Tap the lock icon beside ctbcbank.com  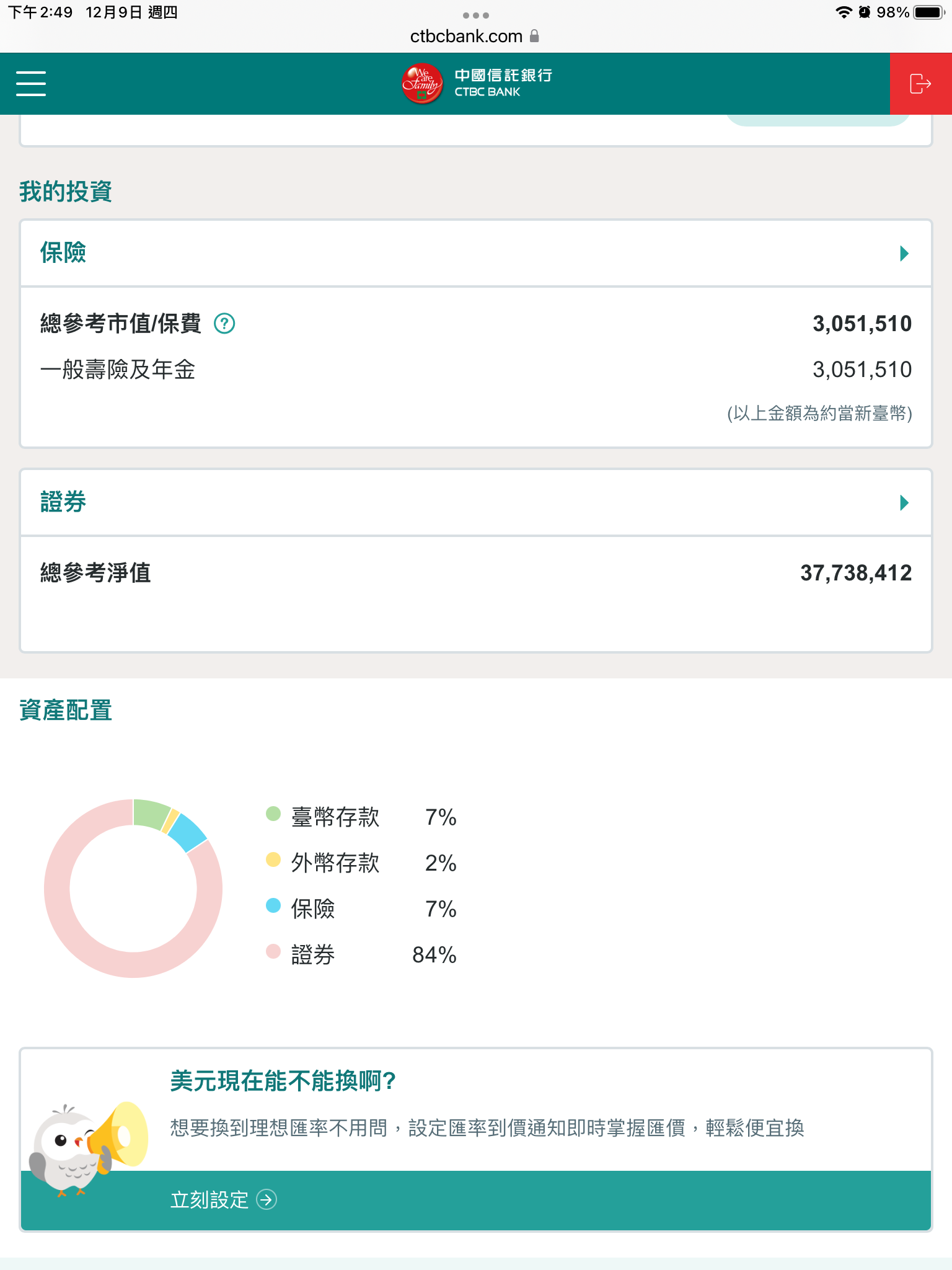tap(534, 37)
